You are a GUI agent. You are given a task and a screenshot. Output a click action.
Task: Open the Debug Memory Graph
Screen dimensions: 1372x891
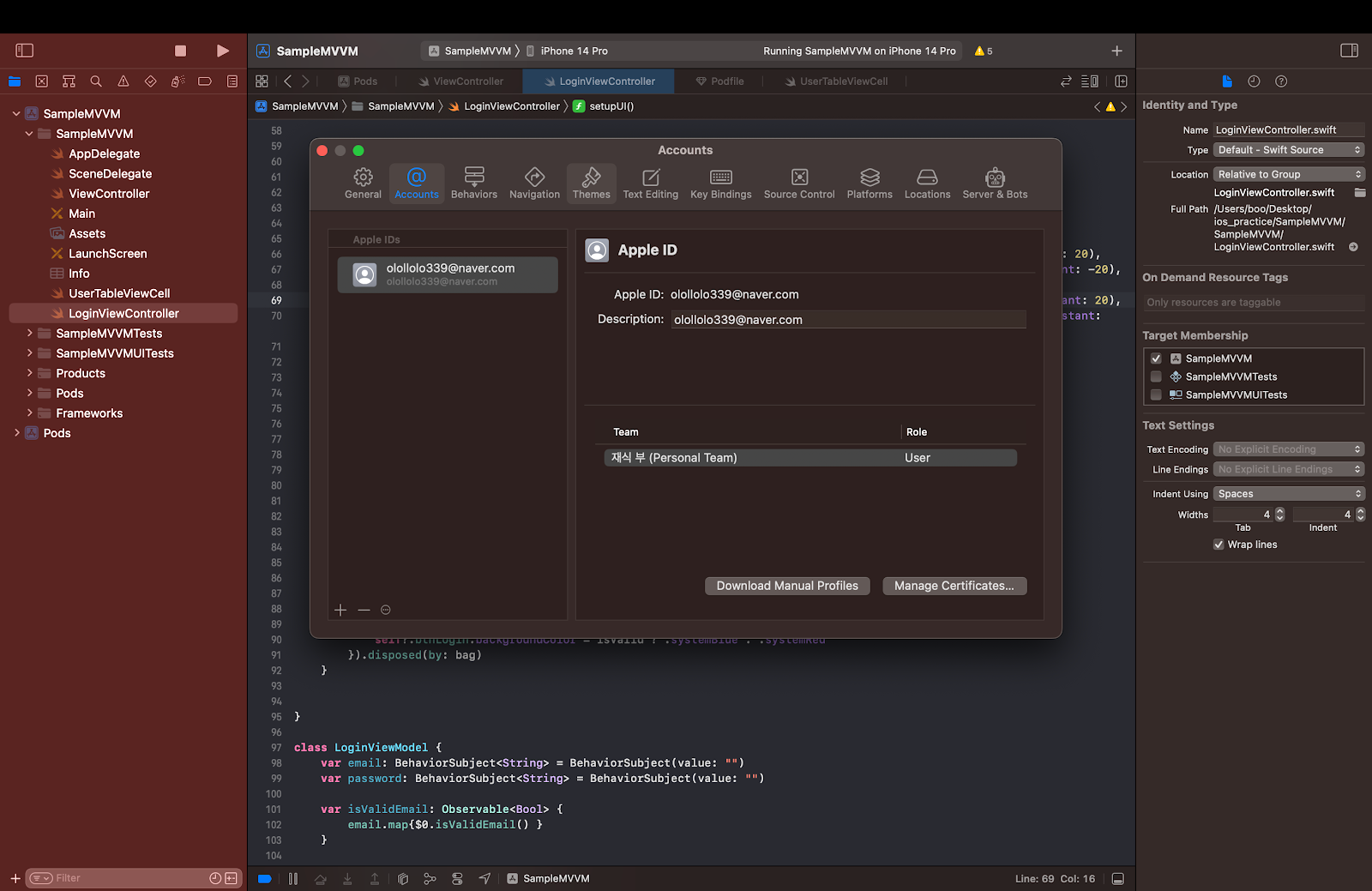click(x=430, y=878)
